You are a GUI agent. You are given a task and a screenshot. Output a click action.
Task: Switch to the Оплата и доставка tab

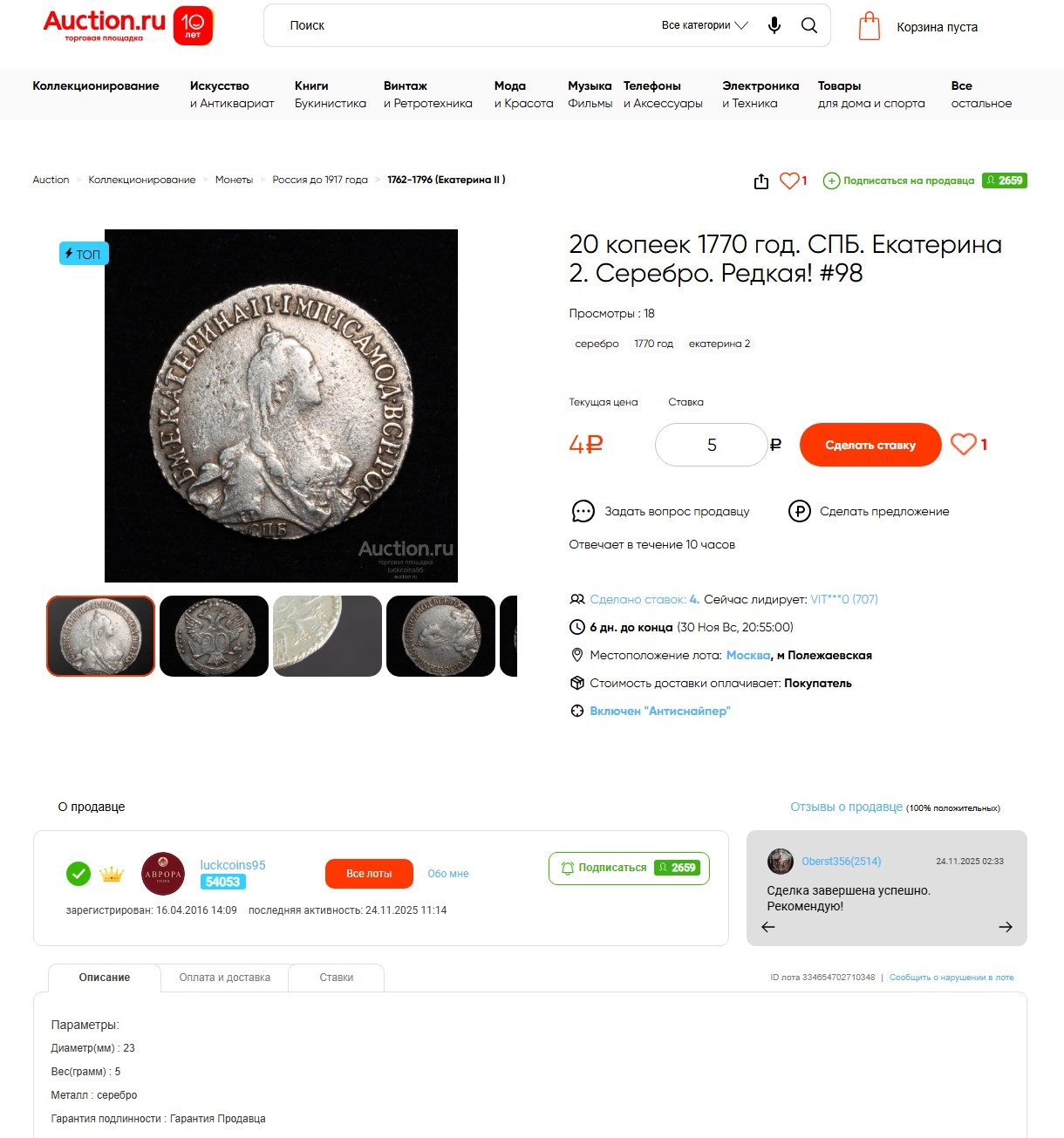[225, 978]
